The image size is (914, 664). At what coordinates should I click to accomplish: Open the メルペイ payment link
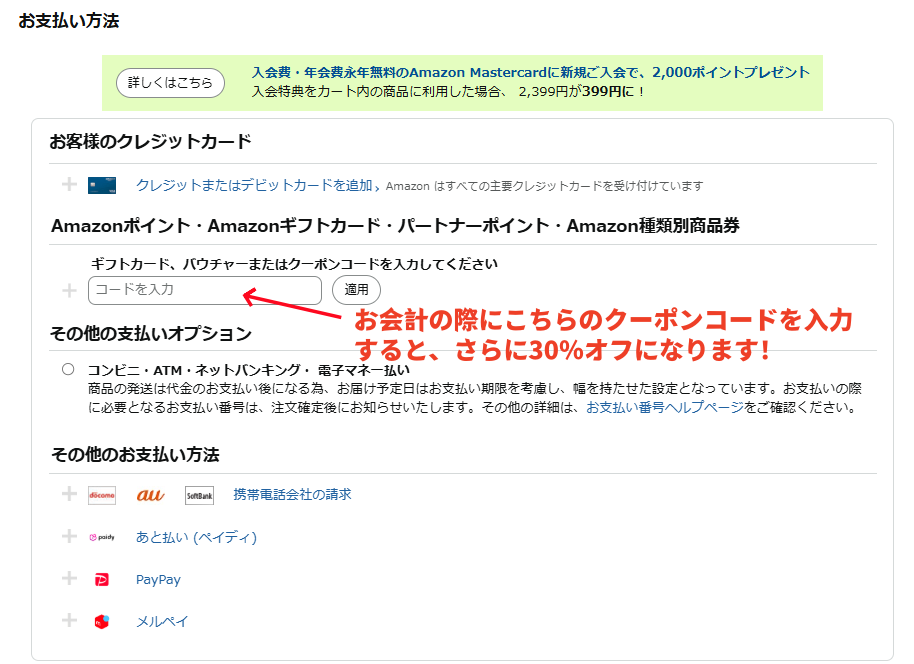pos(162,621)
